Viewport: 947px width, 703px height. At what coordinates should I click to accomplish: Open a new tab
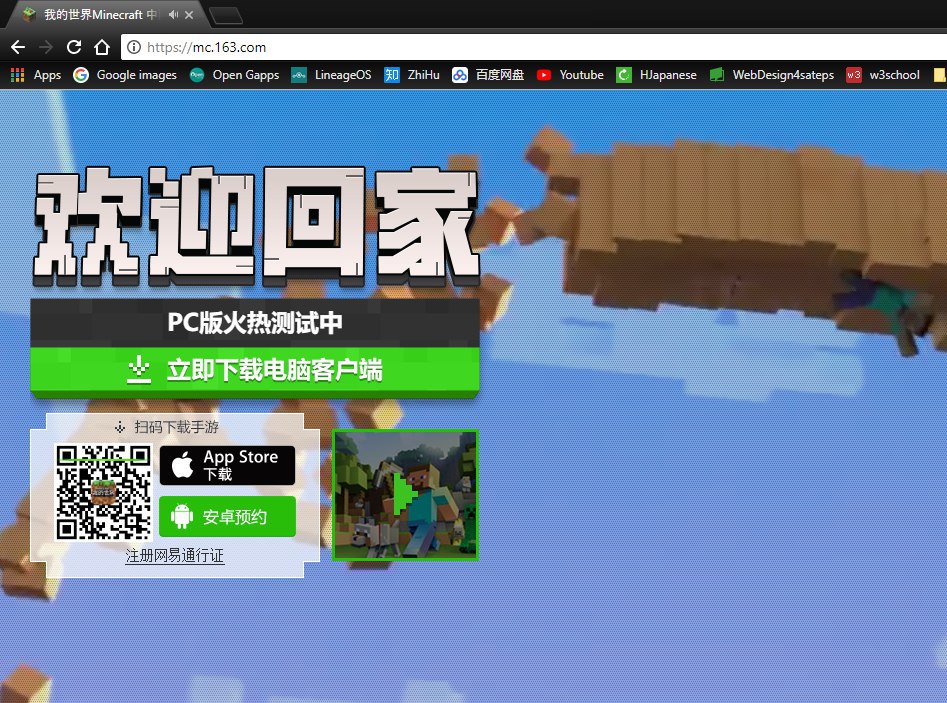pyautogui.click(x=227, y=15)
